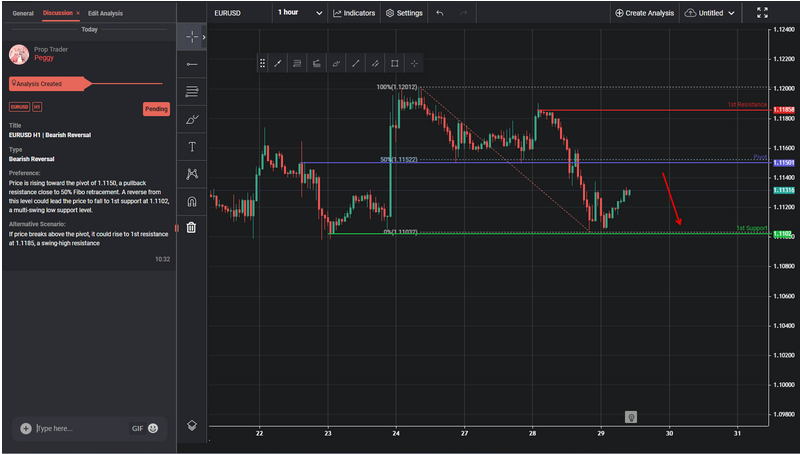Click the lightbulb idea marker on time axis
The width and height of the screenshot is (800, 454).
[631, 417]
